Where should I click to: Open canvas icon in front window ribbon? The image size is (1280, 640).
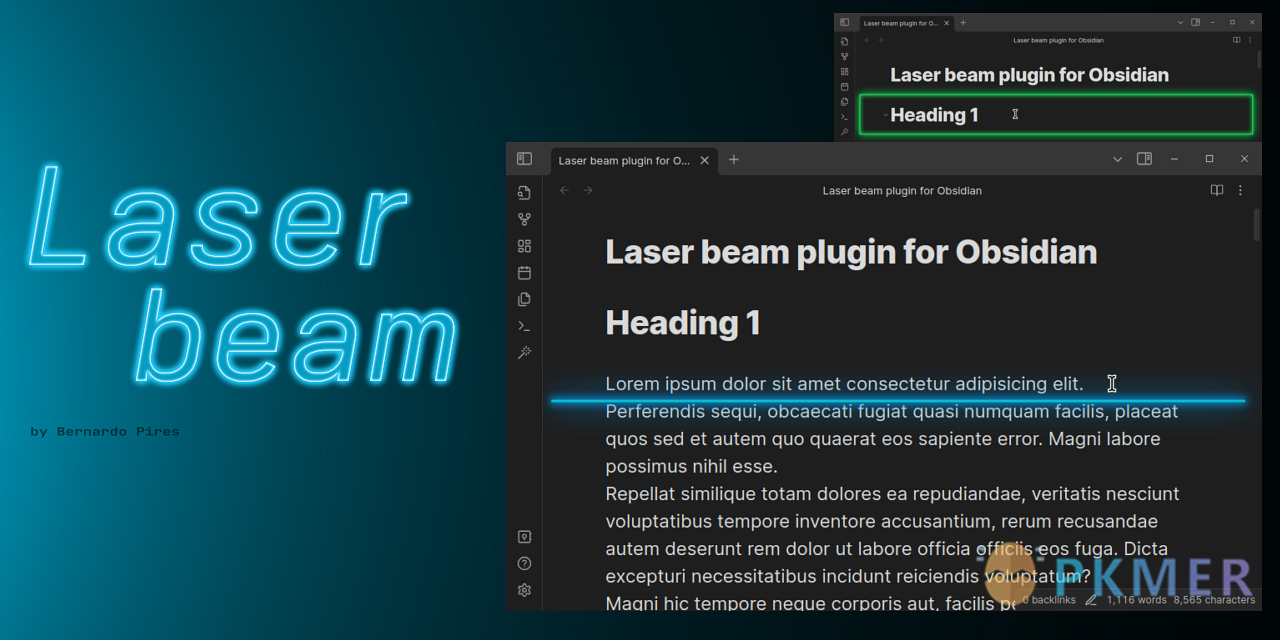pos(524,246)
